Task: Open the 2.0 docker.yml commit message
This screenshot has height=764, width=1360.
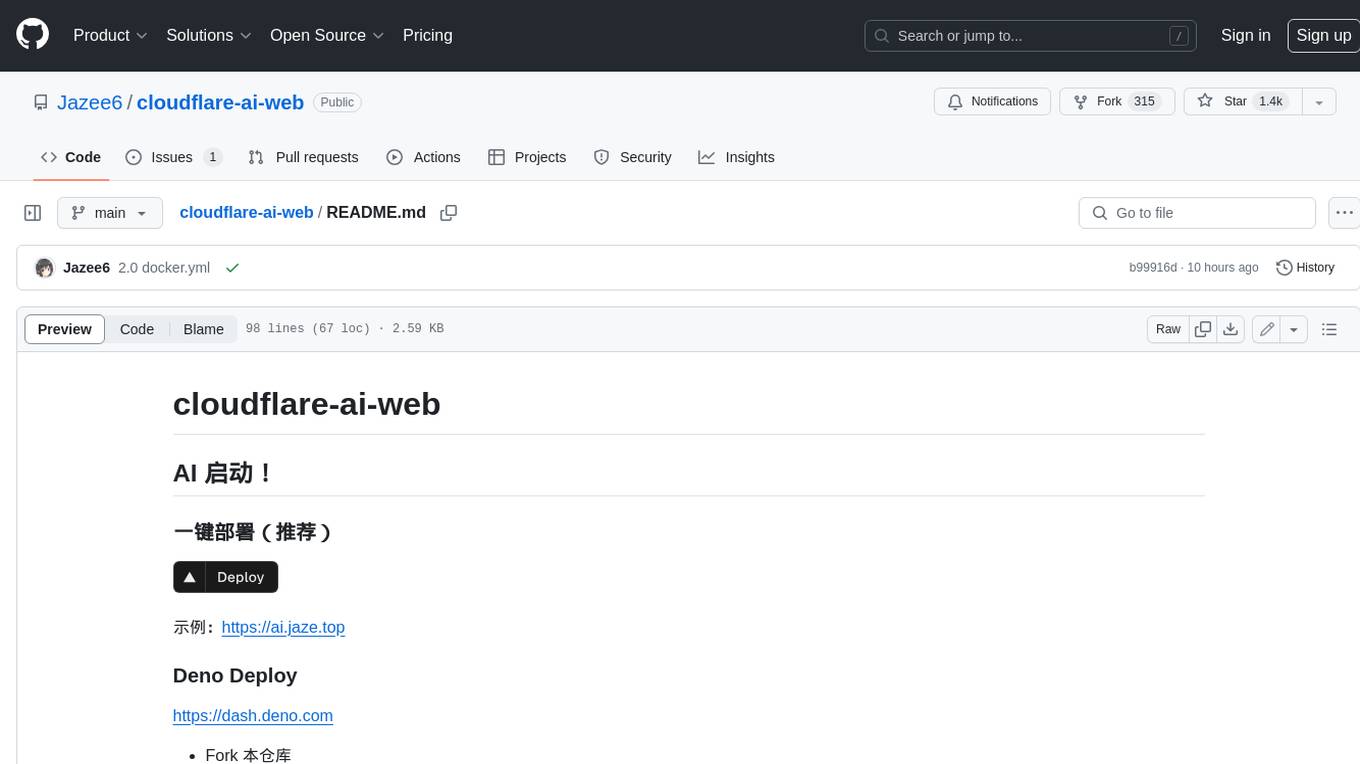Action: pos(164,268)
